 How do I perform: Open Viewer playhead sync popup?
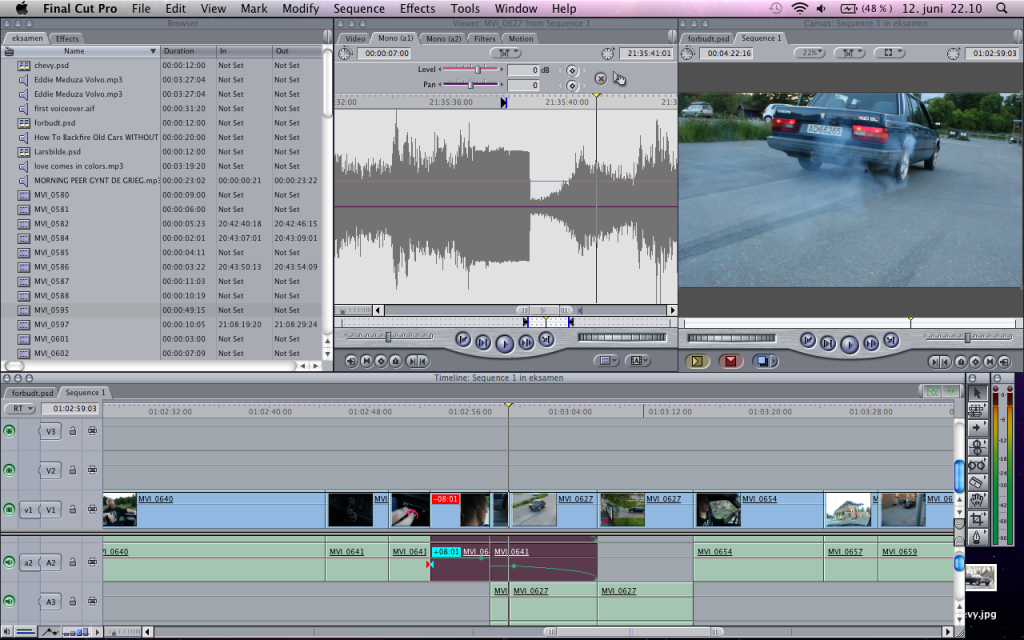(505, 53)
